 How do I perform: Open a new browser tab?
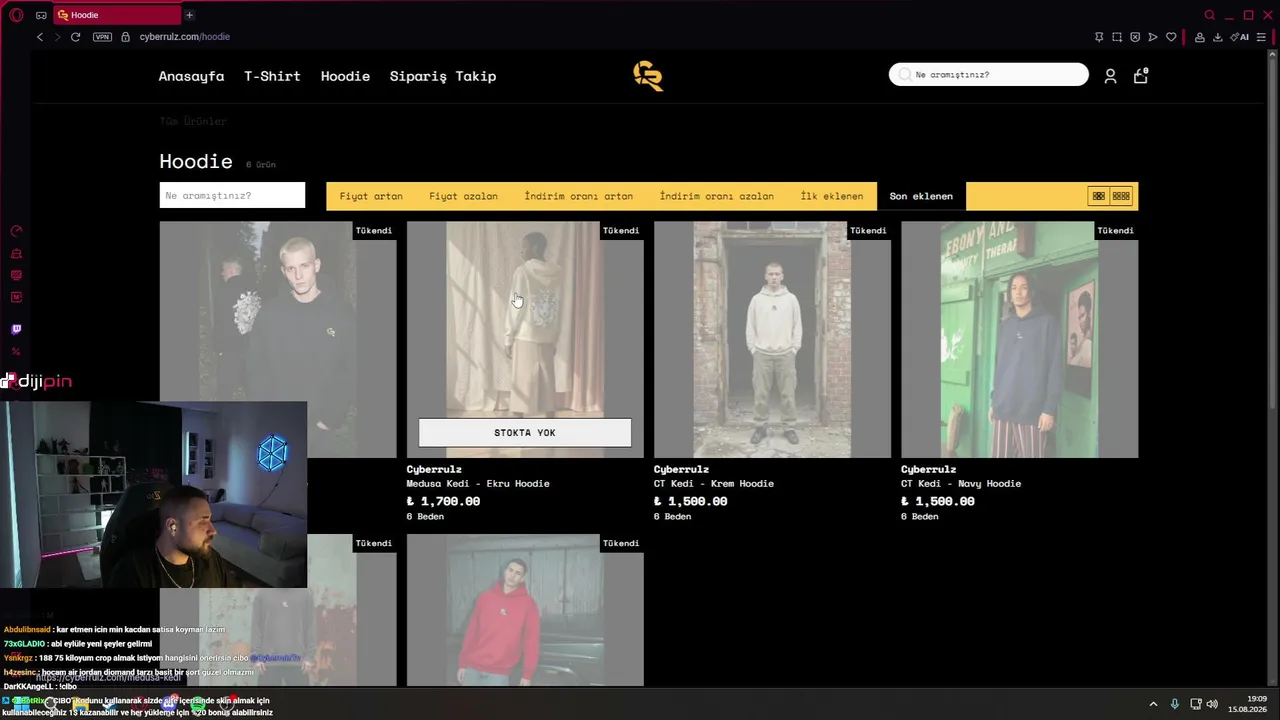tap(189, 15)
